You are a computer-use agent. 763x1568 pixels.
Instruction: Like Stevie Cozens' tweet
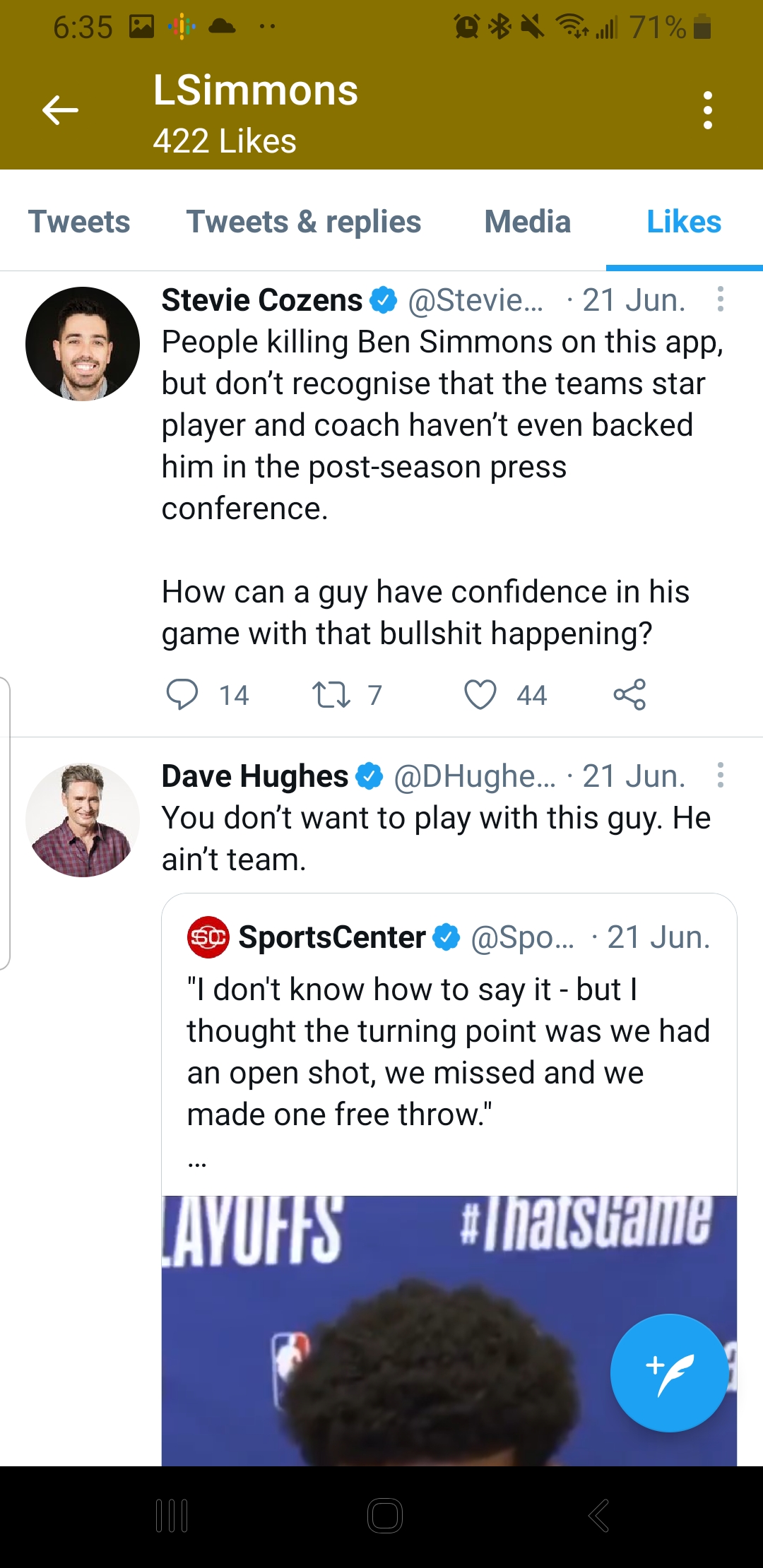click(x=480, y=694)
